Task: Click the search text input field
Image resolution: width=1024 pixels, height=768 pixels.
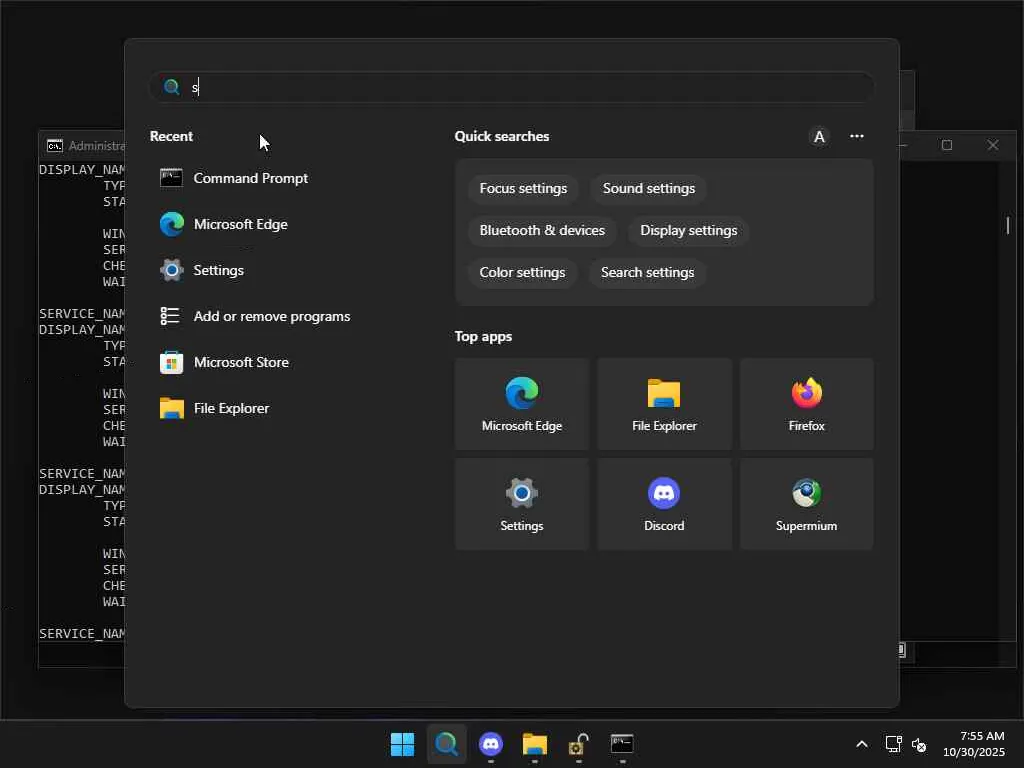Action: click(x=511, y=87)
